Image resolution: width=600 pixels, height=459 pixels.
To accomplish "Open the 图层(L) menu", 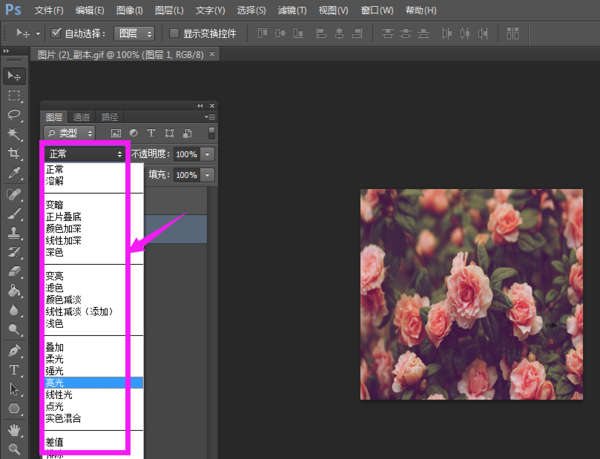I will (169, 10).
